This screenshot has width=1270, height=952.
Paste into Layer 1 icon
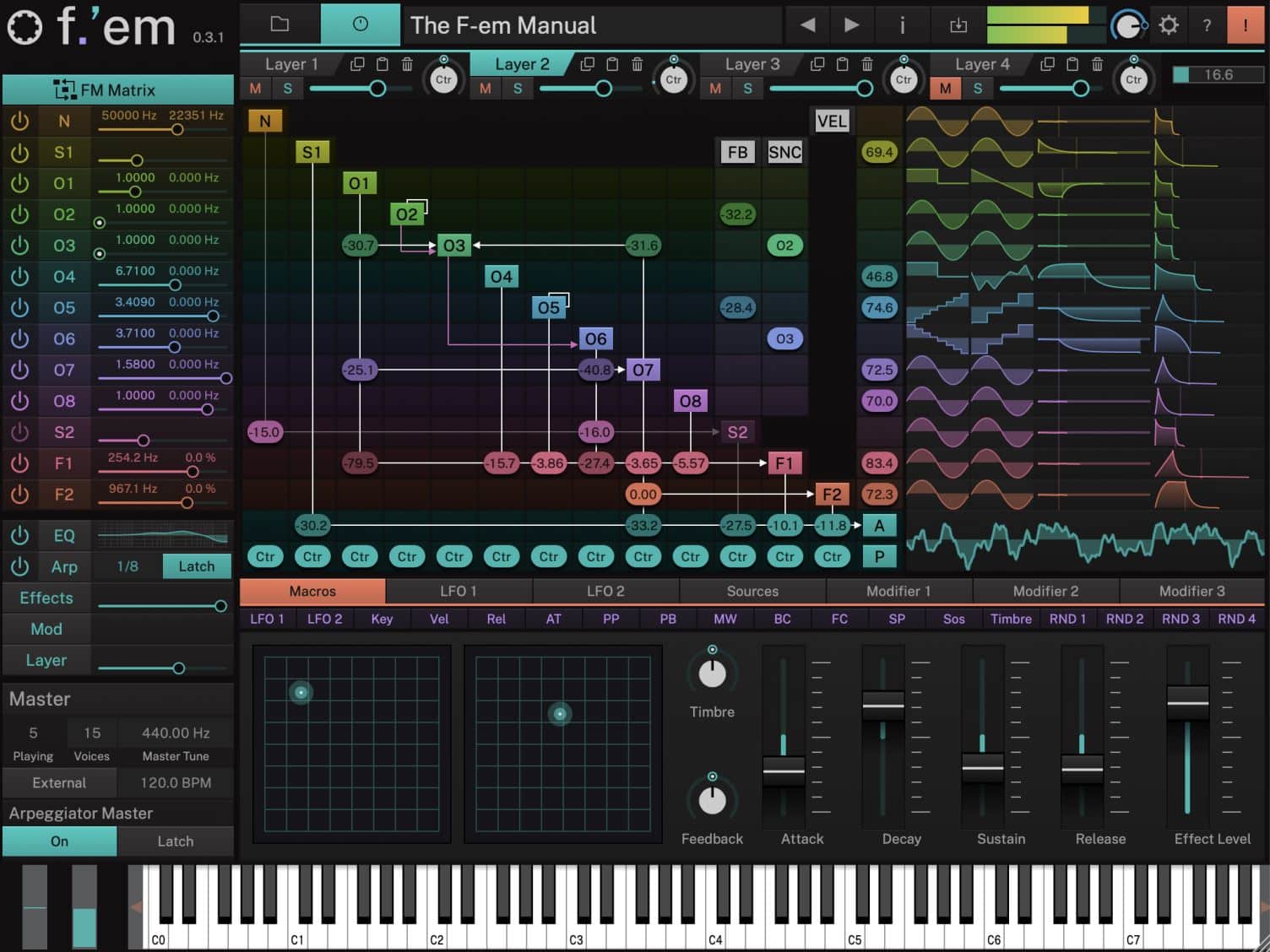click(383, 64)
